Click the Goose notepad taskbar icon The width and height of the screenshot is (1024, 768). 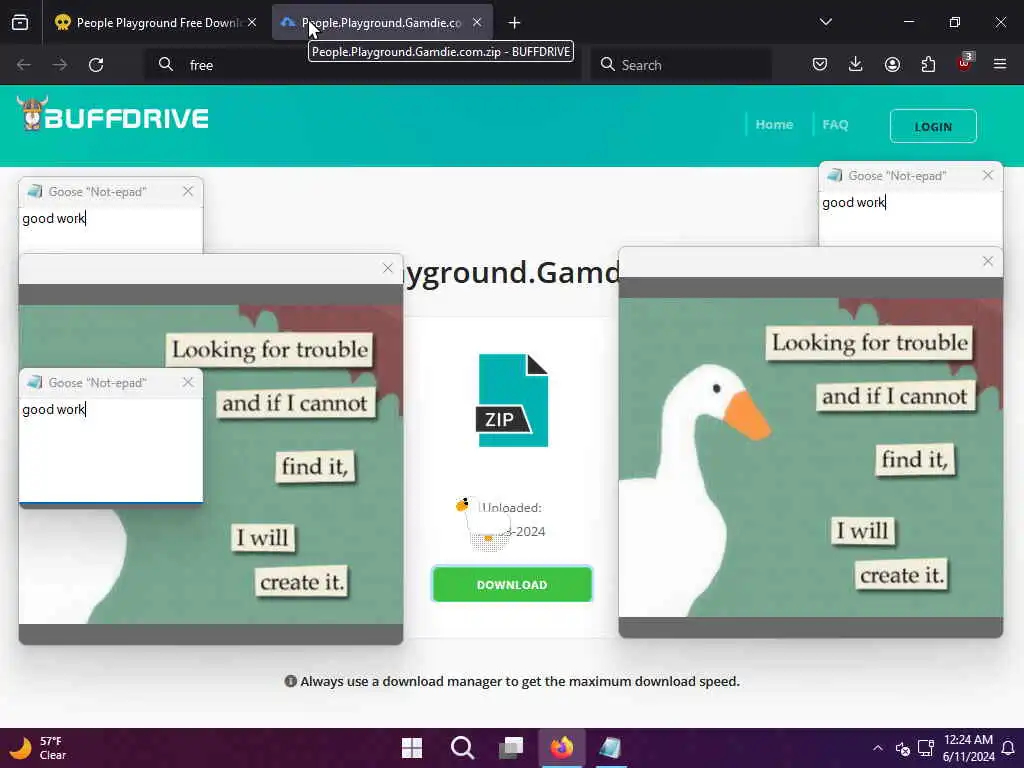point(611,748)
